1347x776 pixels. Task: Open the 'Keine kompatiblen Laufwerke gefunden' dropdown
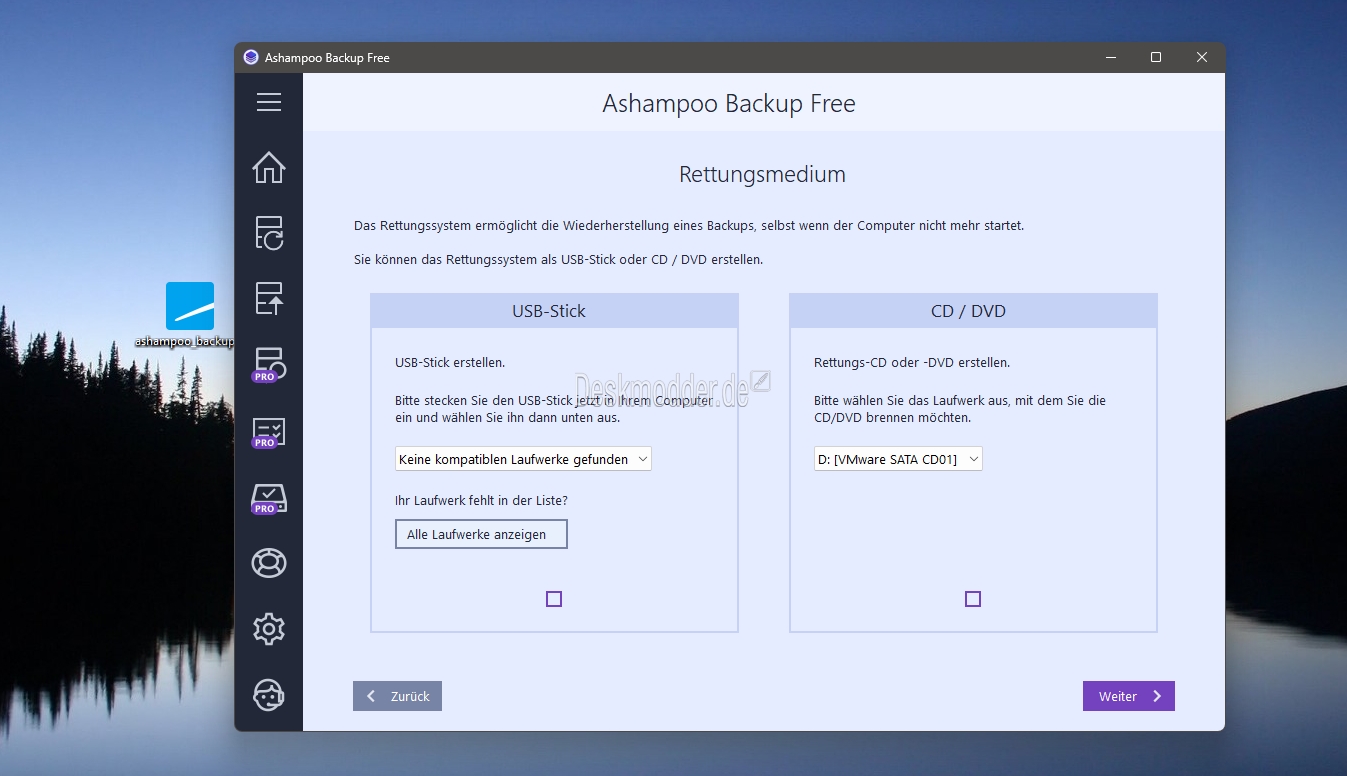pyautogui.click(x=523, y=459)
